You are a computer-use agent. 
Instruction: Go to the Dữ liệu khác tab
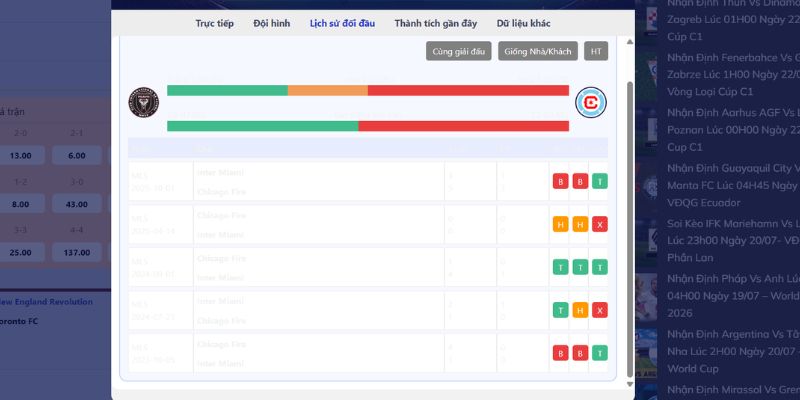[x=523, y=23]
